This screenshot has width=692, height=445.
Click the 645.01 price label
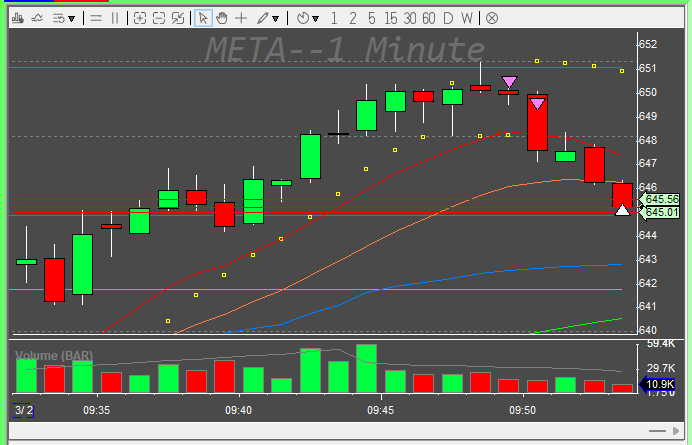click(x=661, y=212)
